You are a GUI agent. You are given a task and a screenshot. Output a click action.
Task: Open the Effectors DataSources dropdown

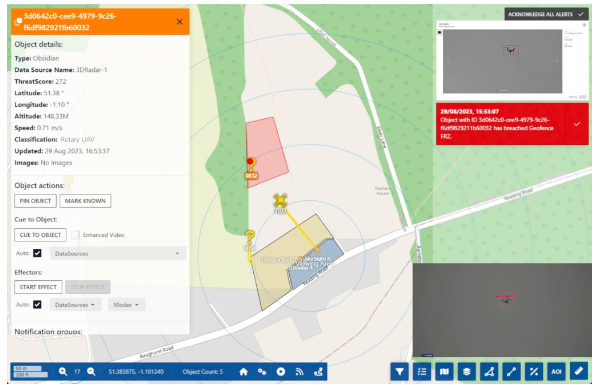75,305
